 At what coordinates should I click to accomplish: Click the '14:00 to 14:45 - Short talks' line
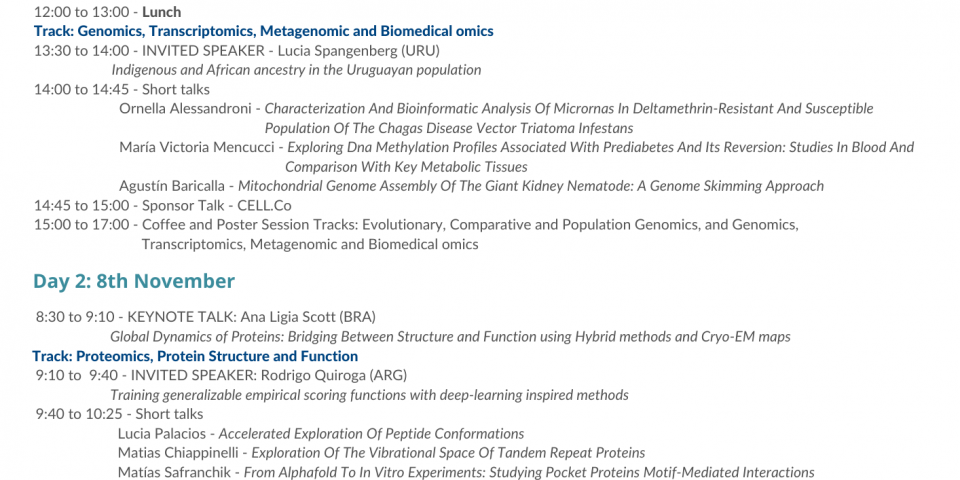pyautogui.click(x=121, y=89)
